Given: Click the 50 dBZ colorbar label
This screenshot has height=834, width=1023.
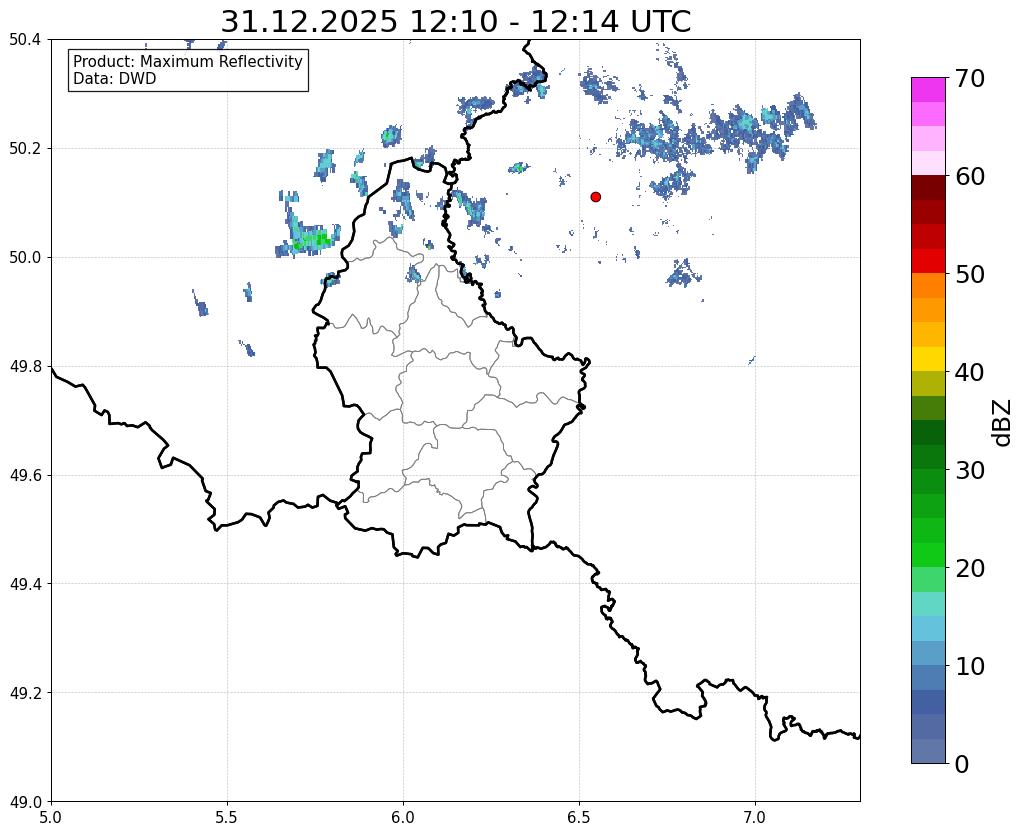Looking at the screenshot, I should [x=970, y=274].
